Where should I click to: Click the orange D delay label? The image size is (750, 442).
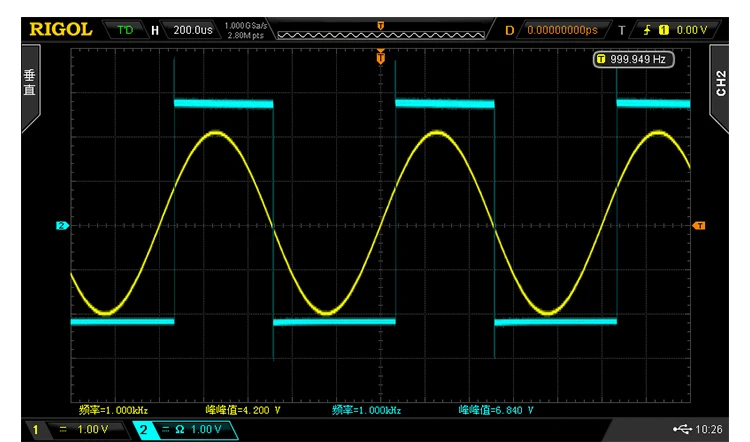(x=509, y=30)
